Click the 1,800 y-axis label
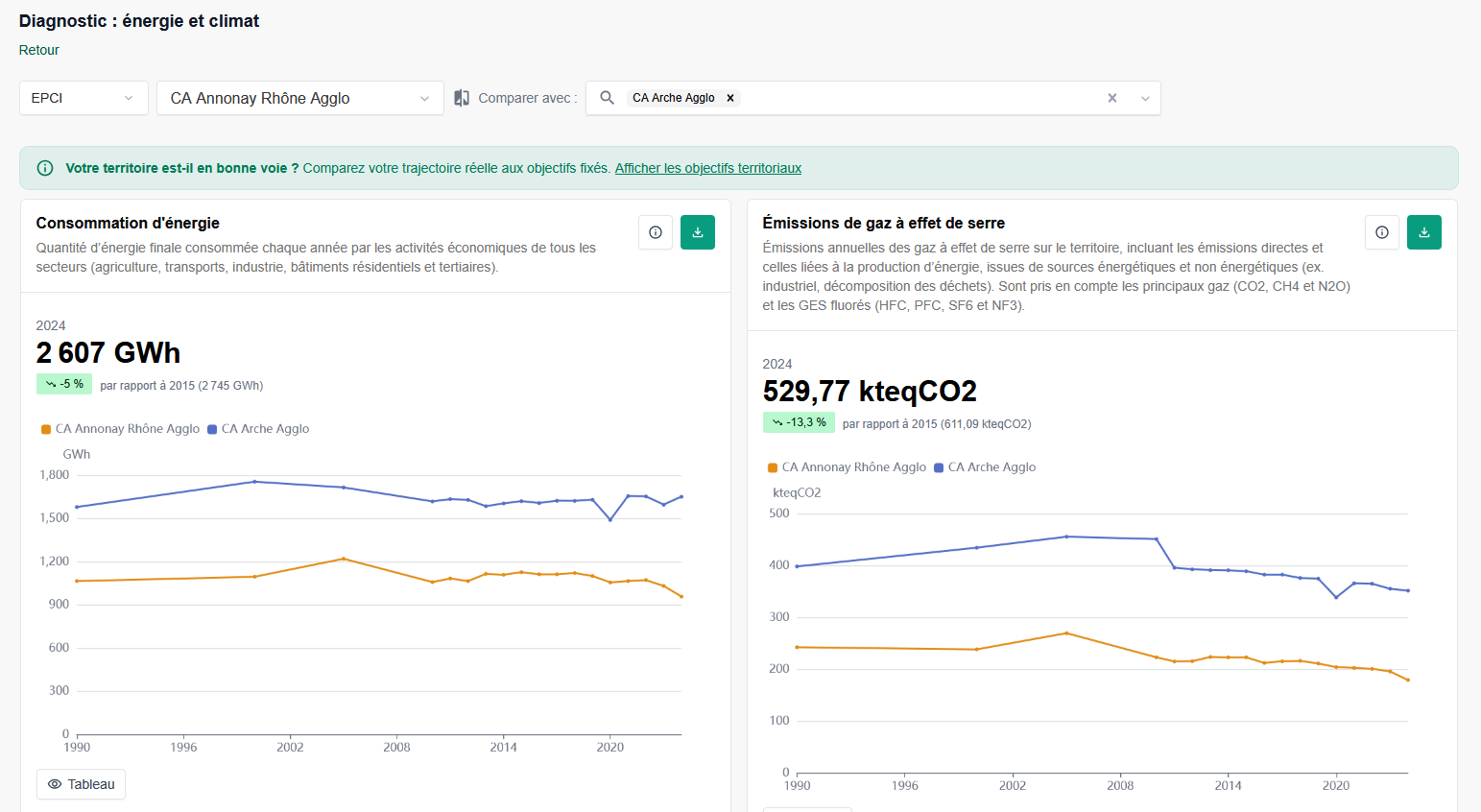The height and width of the screenshot is (812, 1481). (x=55, y=475)
